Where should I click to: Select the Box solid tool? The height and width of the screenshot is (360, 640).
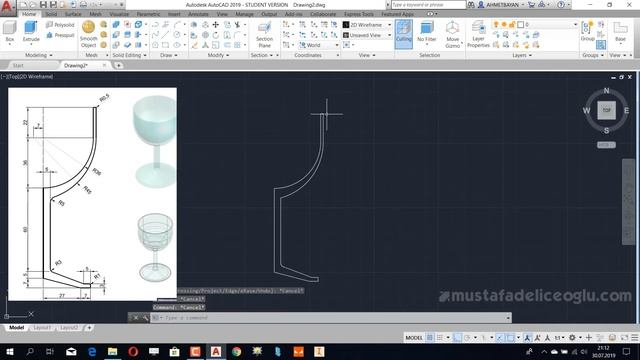(9, 32)
